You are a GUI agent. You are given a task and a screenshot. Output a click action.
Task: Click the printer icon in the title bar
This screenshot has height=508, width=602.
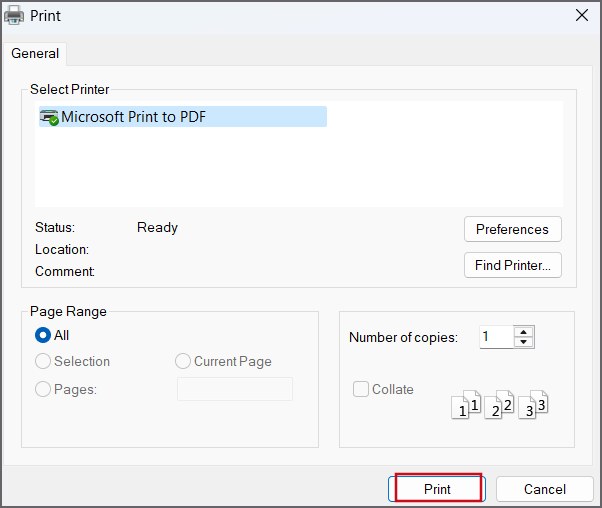click(14, 16)
